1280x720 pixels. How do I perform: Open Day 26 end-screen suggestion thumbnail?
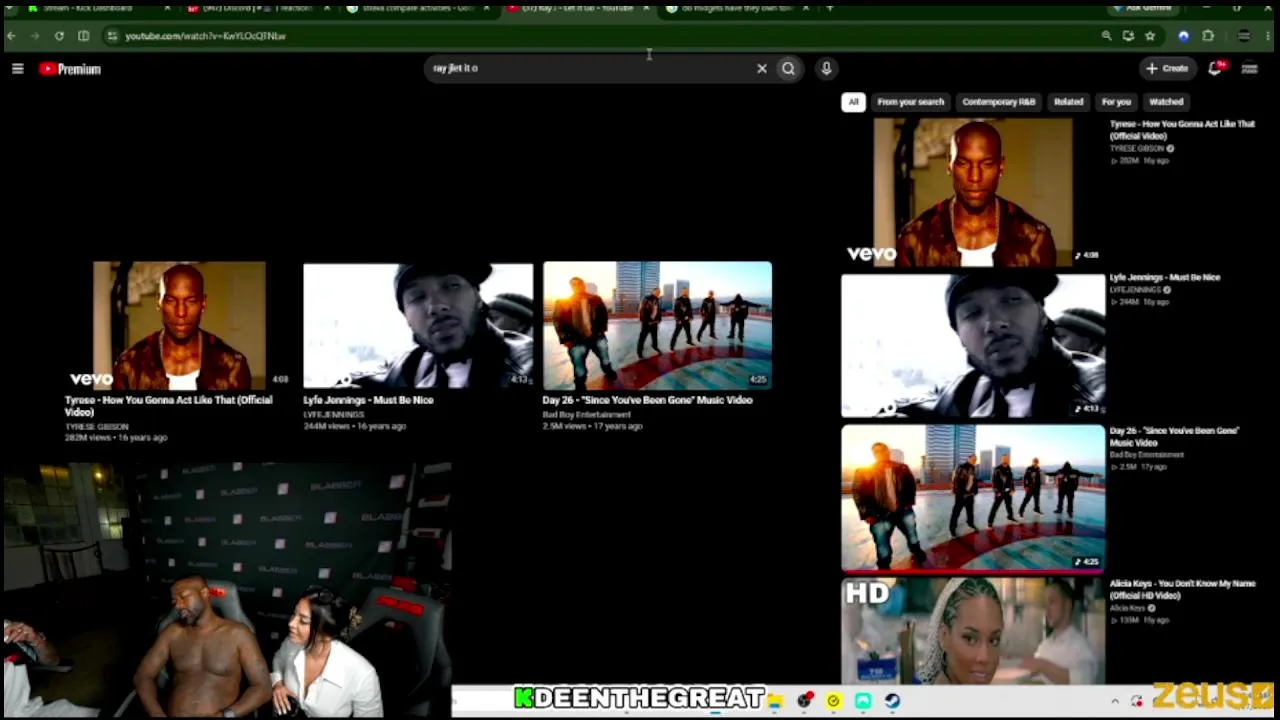657,325
